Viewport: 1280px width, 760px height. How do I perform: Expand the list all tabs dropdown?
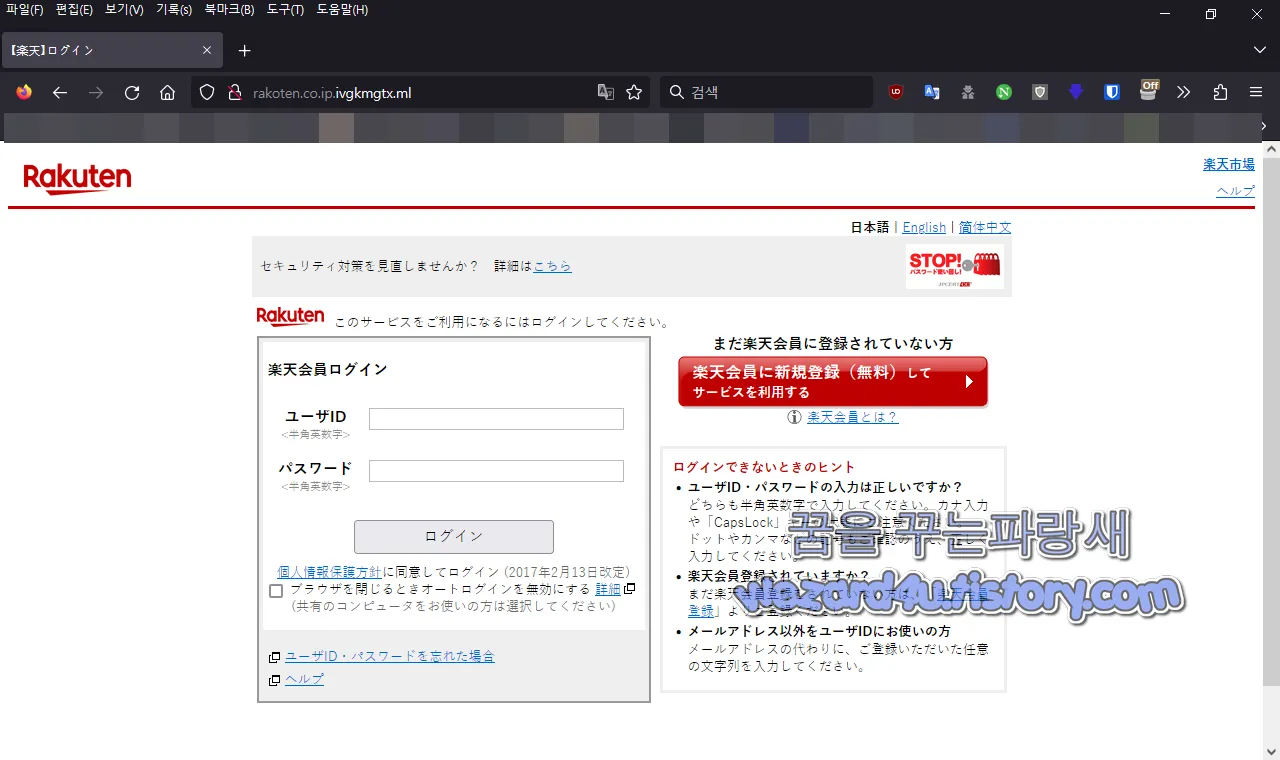[1260, 50]
